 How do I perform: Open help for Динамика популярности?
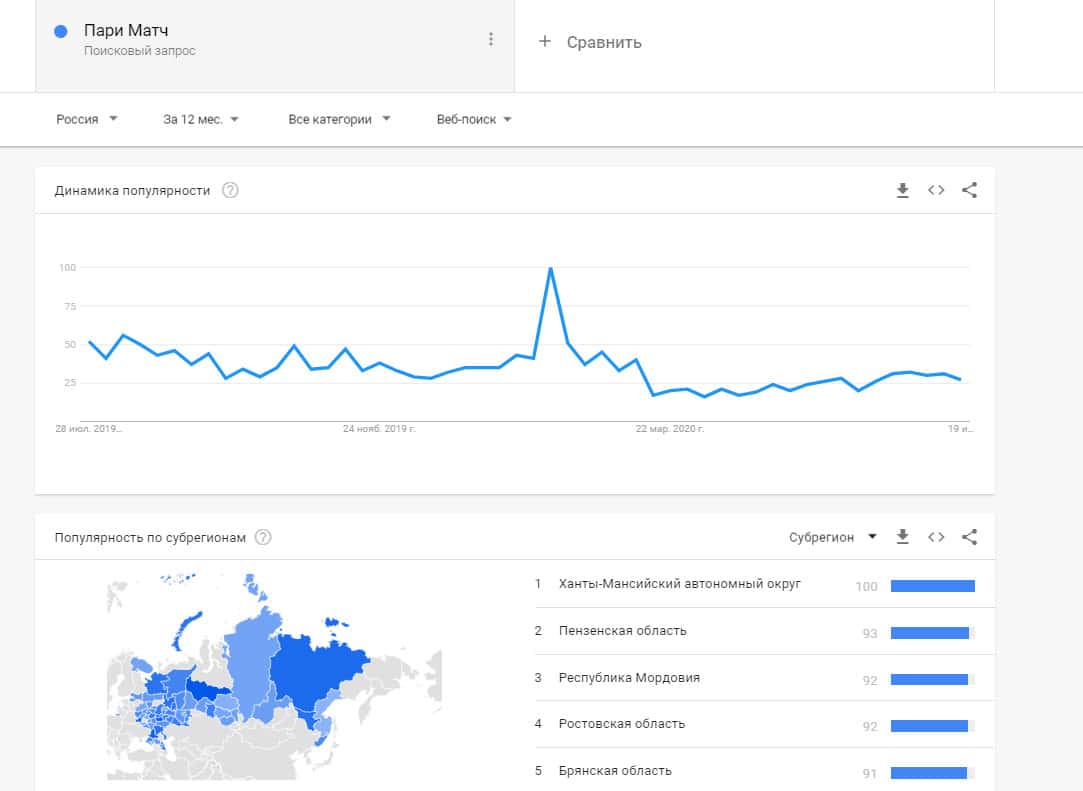[x=230, y=190]
